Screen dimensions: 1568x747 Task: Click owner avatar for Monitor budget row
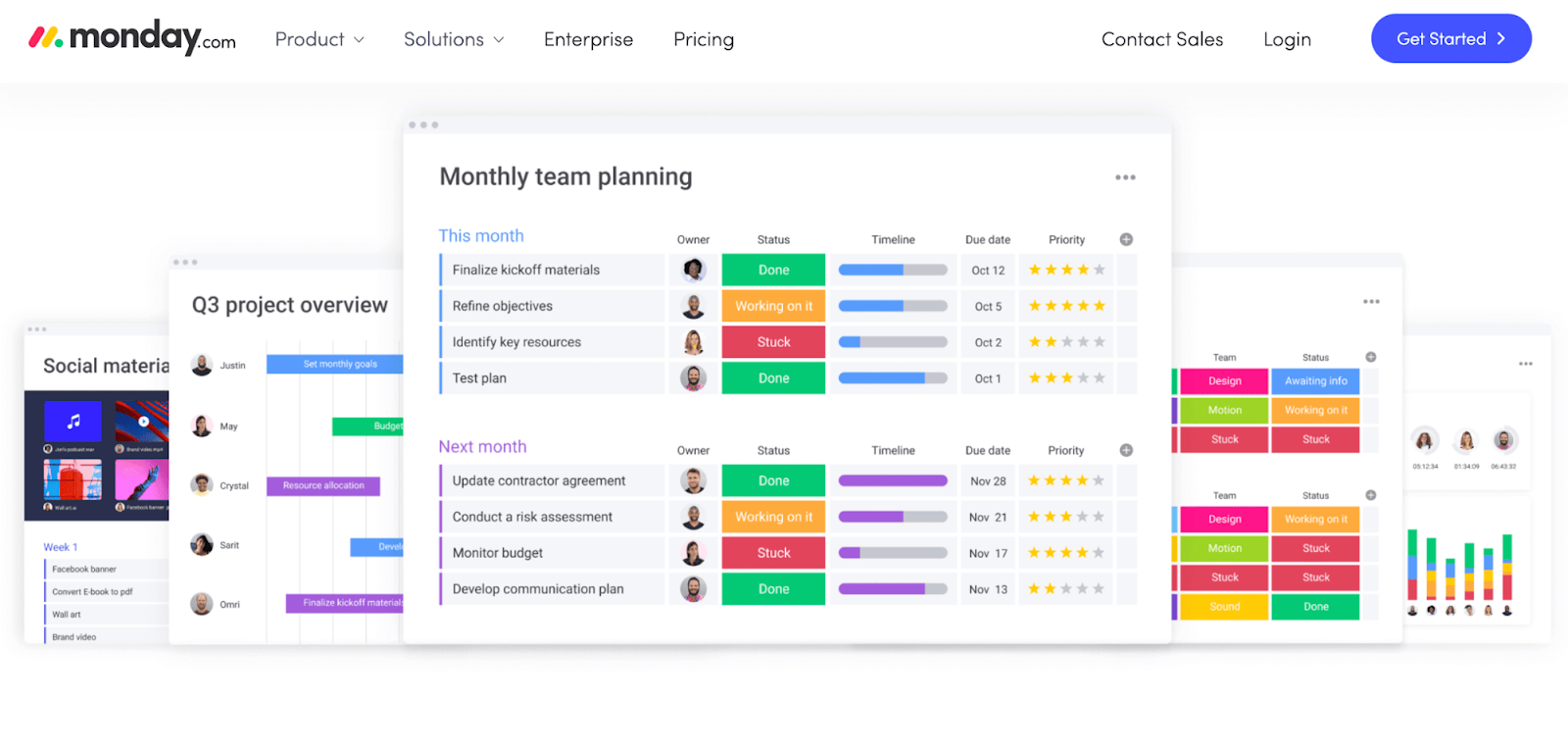pyautogui.click(x=694, y=553)
